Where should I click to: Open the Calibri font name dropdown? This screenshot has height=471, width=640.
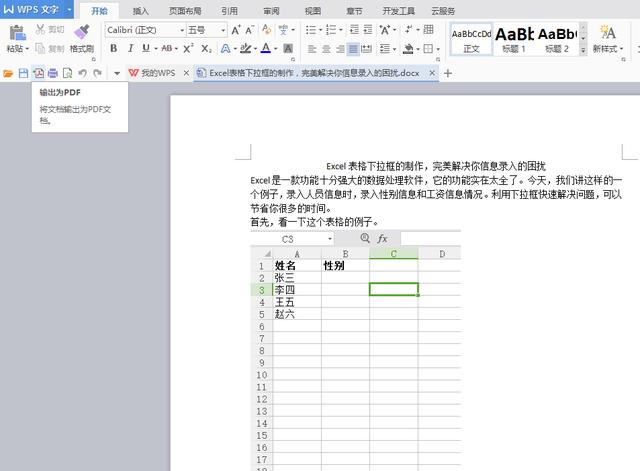tap(182, 30)
